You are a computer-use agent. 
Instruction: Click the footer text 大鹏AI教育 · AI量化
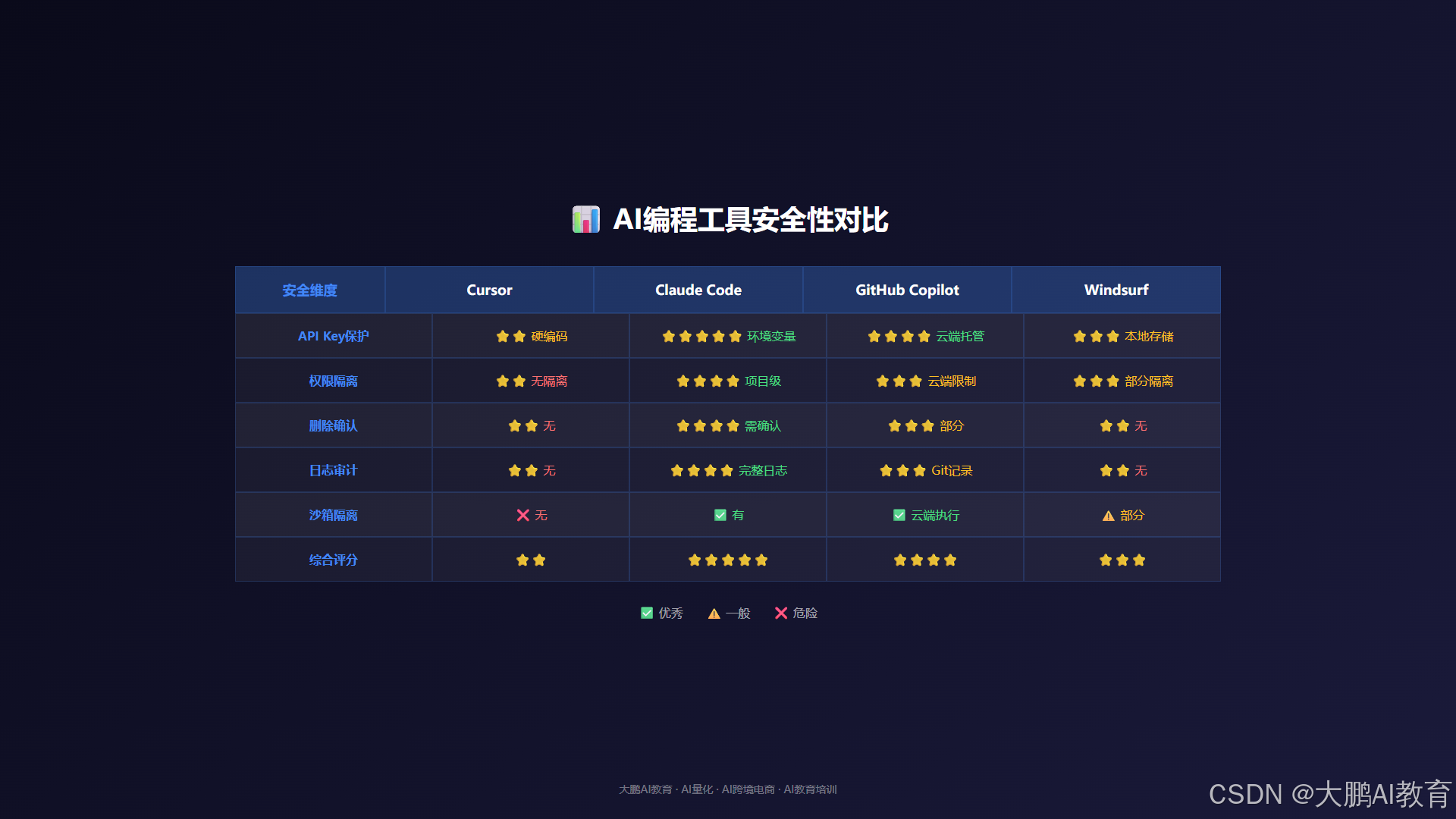(666, 790)
